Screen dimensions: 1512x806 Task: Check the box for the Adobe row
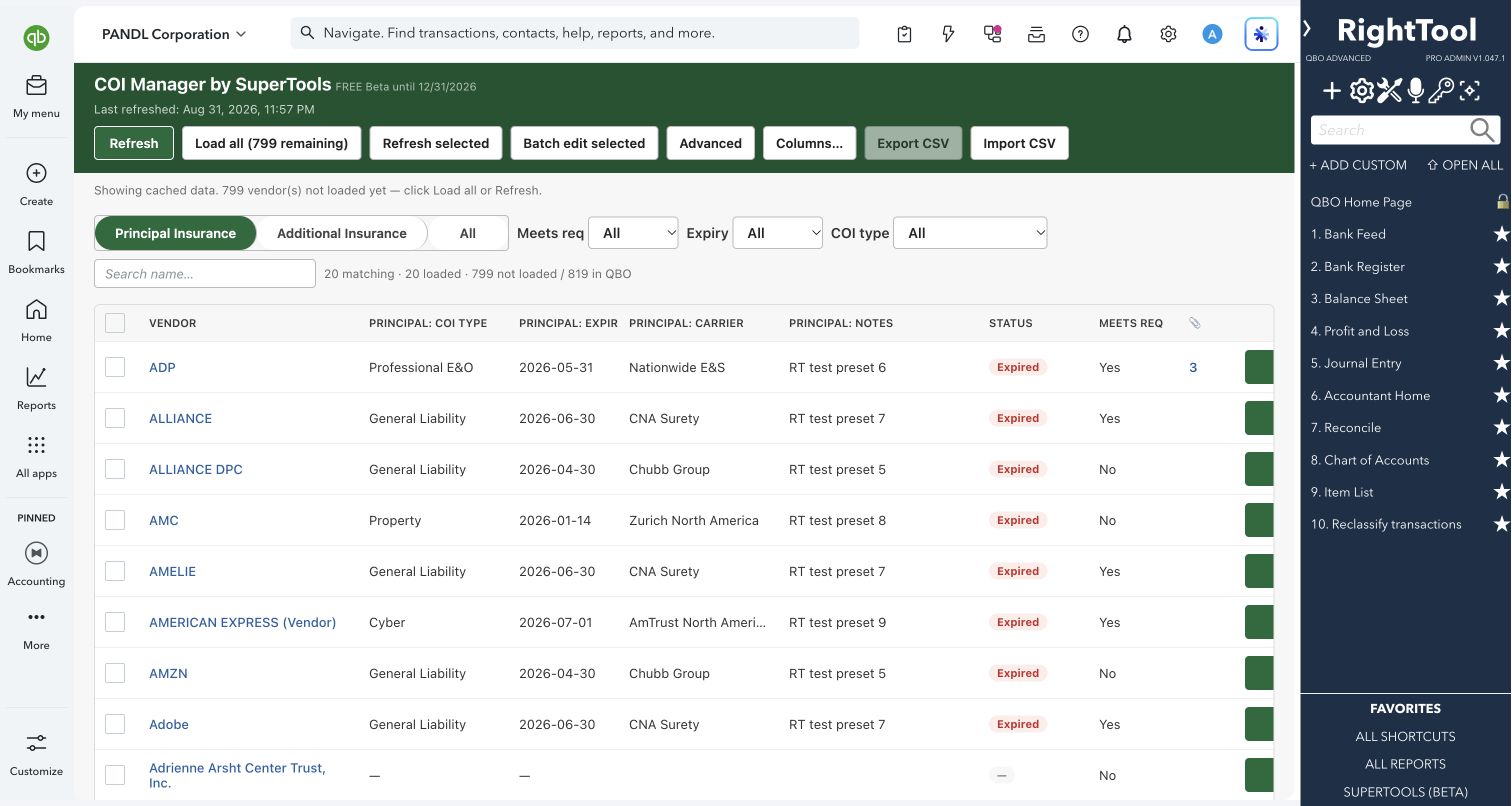(x=115, y=724)
